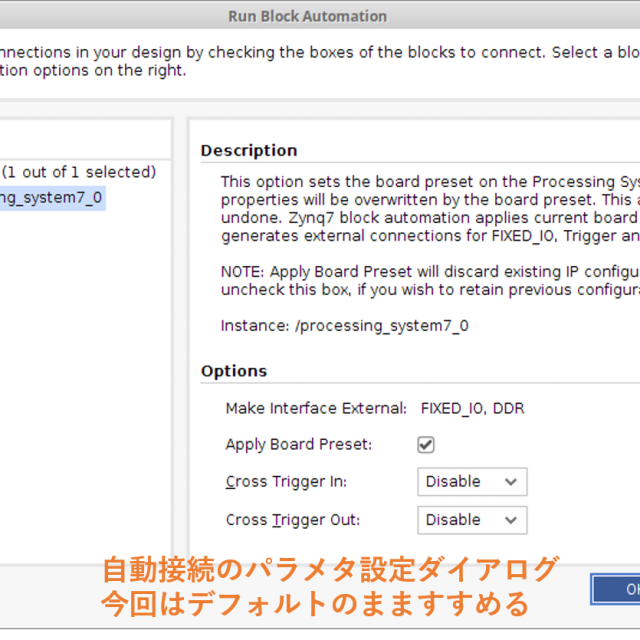Click the 'Apply Board Preset:' label

[298, 444]
